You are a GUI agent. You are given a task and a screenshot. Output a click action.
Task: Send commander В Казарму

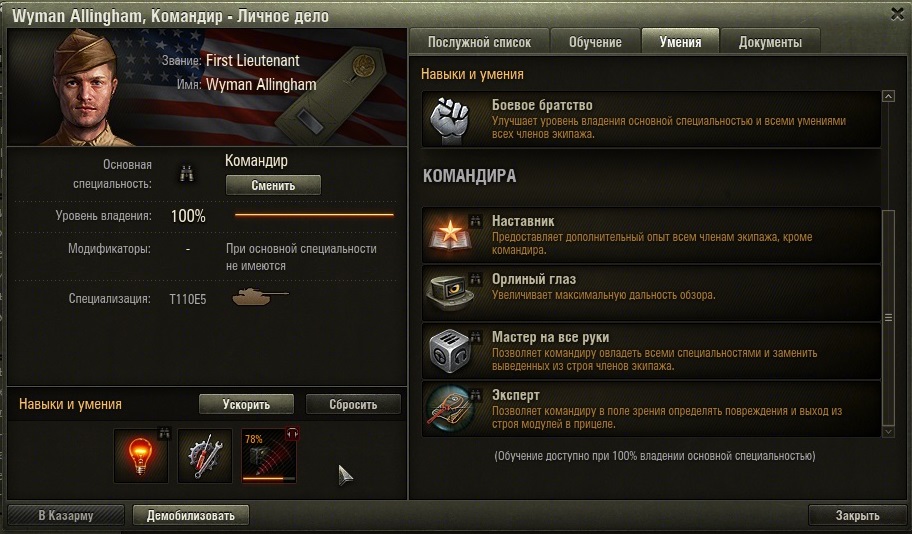point(66,515)
